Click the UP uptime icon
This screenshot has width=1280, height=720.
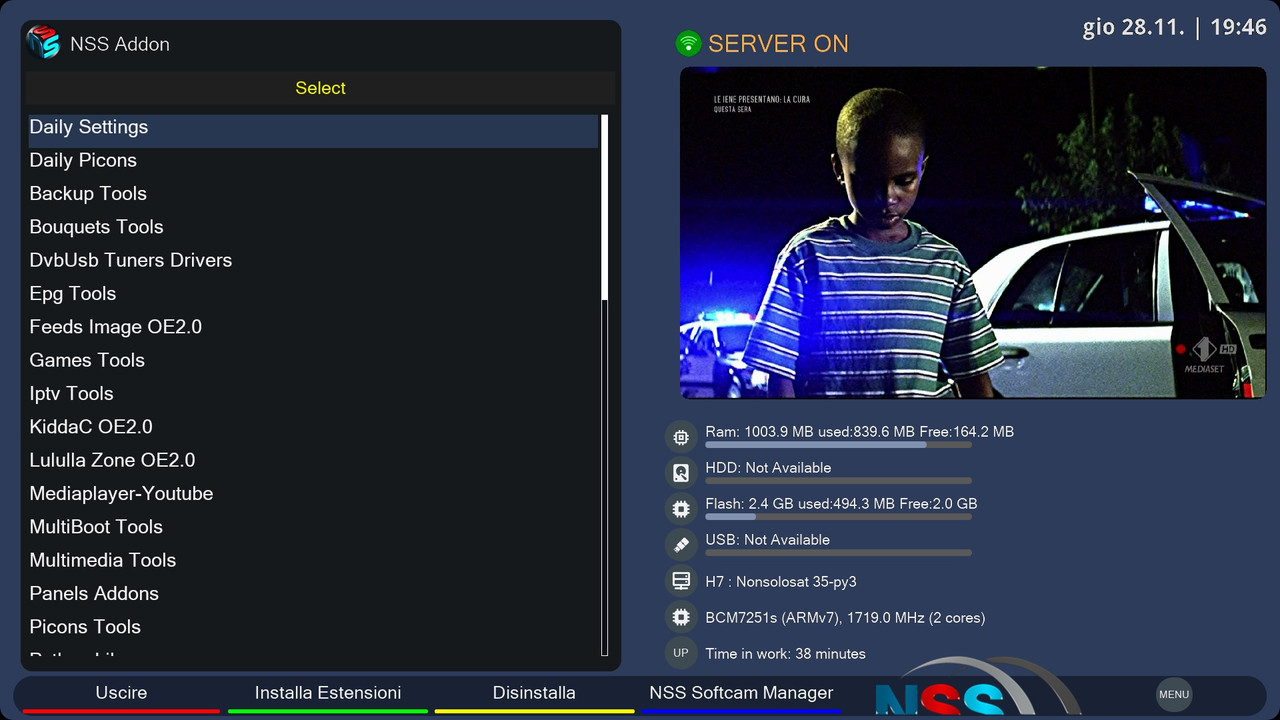(681, 653)
